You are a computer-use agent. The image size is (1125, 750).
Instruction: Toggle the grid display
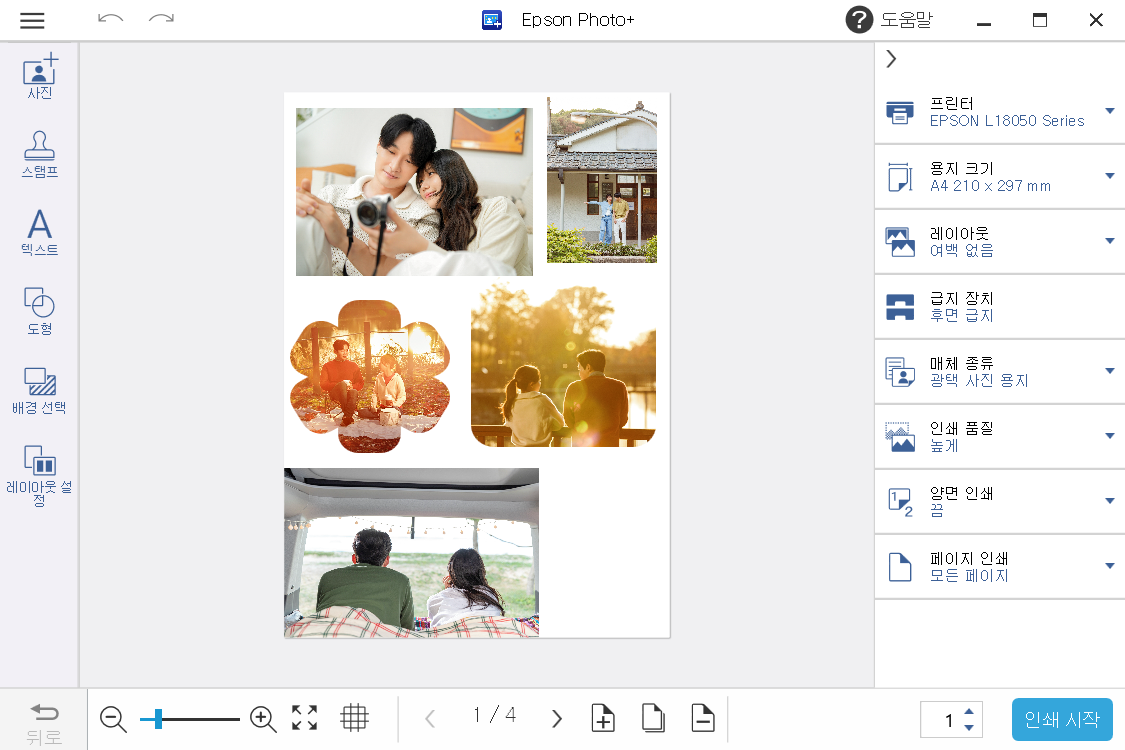(x=354, y=718)
